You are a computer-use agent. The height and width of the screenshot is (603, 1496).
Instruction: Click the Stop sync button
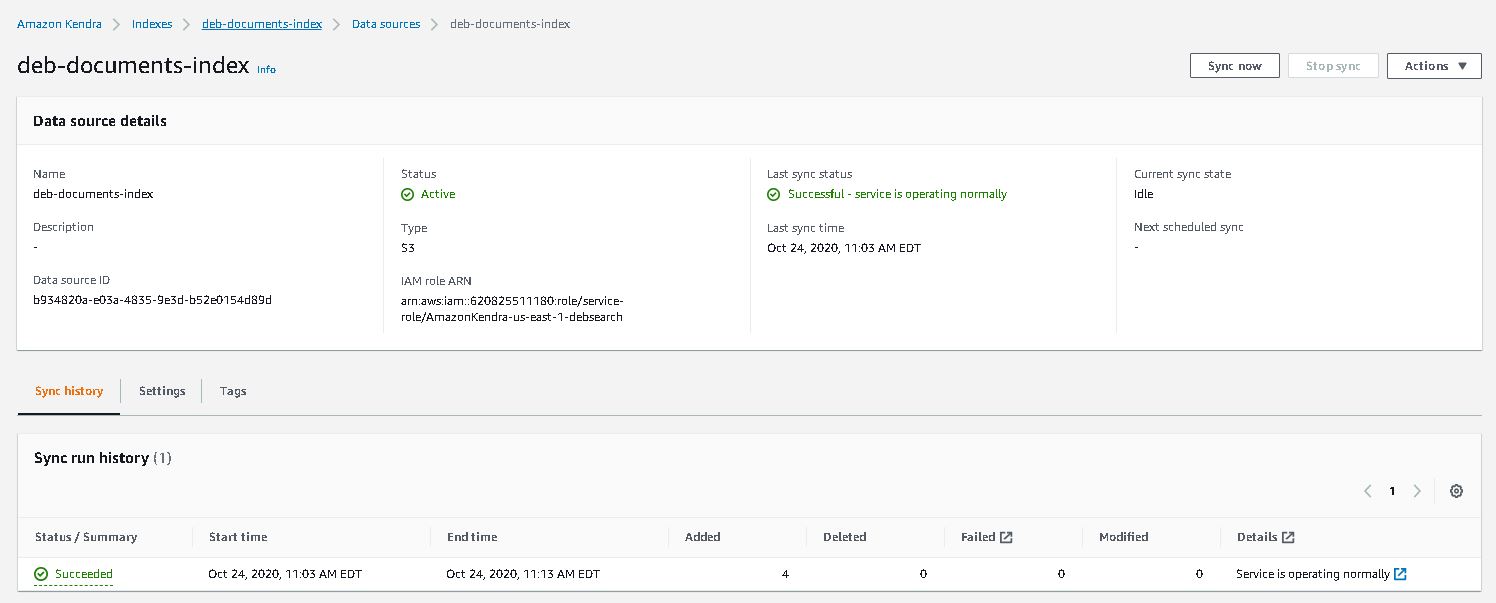1333,66
